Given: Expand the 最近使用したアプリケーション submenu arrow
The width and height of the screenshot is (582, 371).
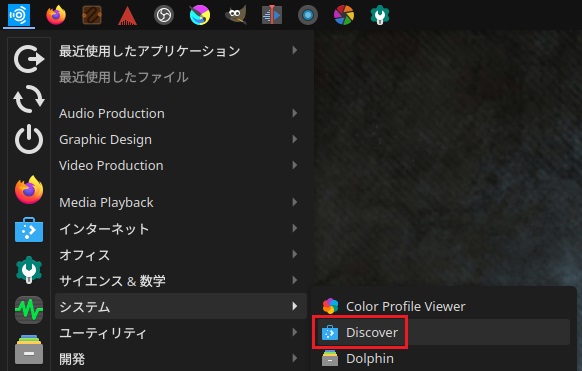Looking at the screenshot, I should tap(295, 50).
